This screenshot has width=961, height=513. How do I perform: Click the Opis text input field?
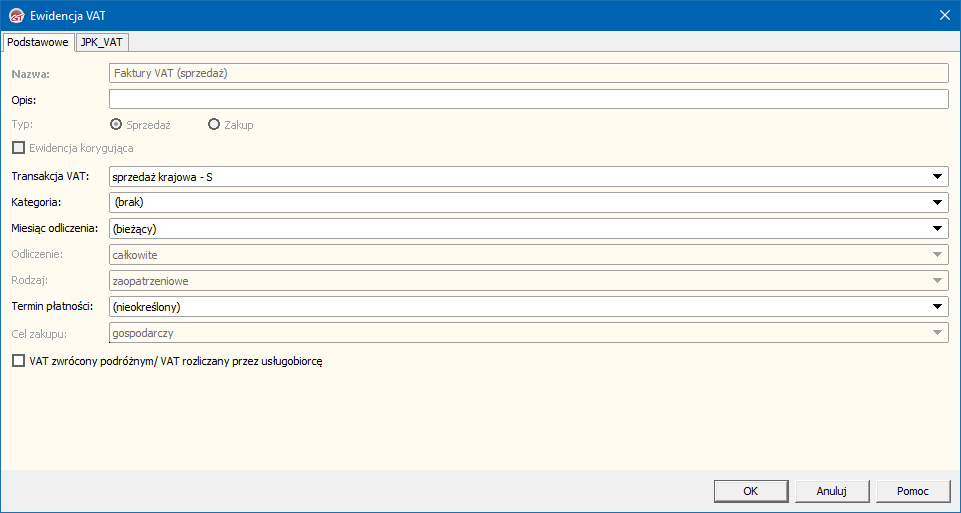[528, 99]
